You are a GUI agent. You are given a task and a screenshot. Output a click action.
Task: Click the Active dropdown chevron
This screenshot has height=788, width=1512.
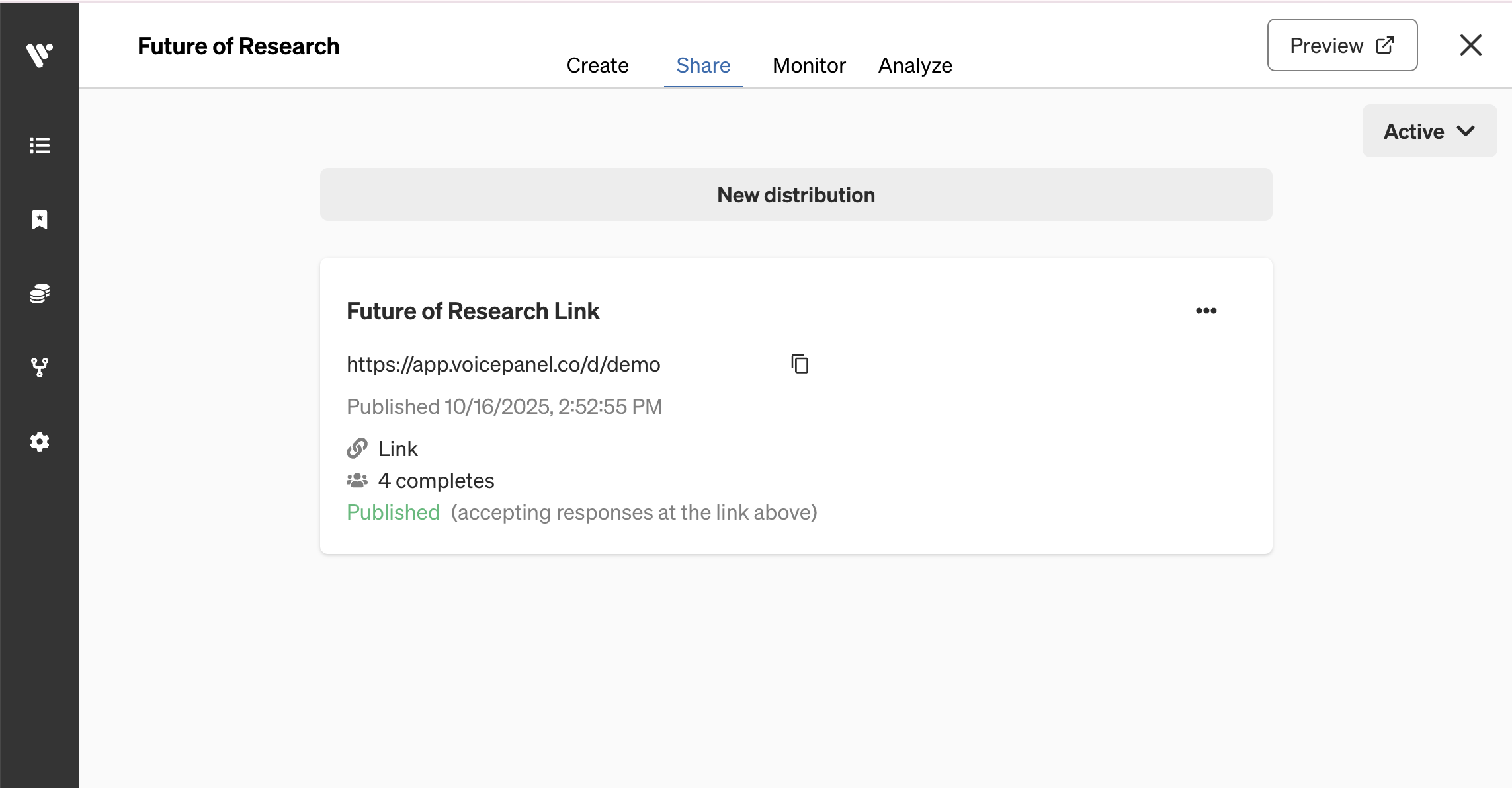[1466, 131]
